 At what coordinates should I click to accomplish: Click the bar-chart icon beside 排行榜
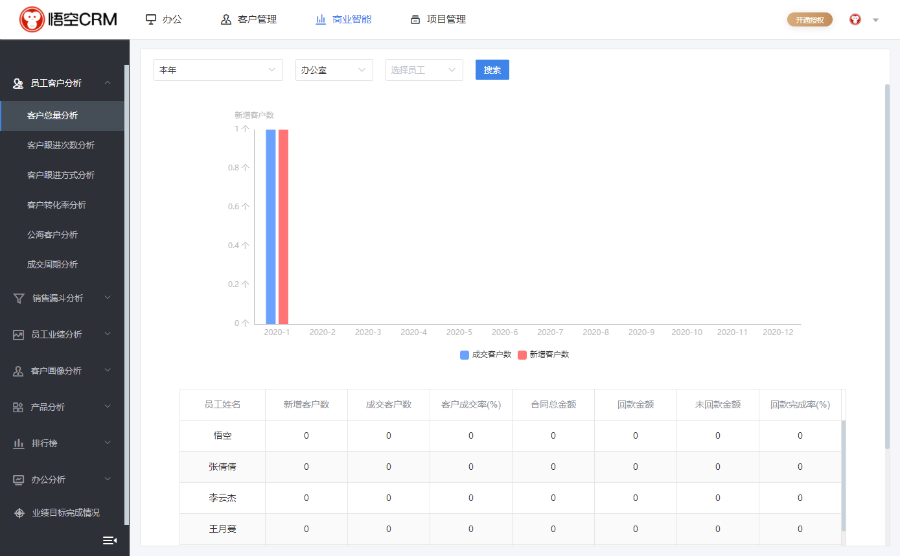[18, 443]
